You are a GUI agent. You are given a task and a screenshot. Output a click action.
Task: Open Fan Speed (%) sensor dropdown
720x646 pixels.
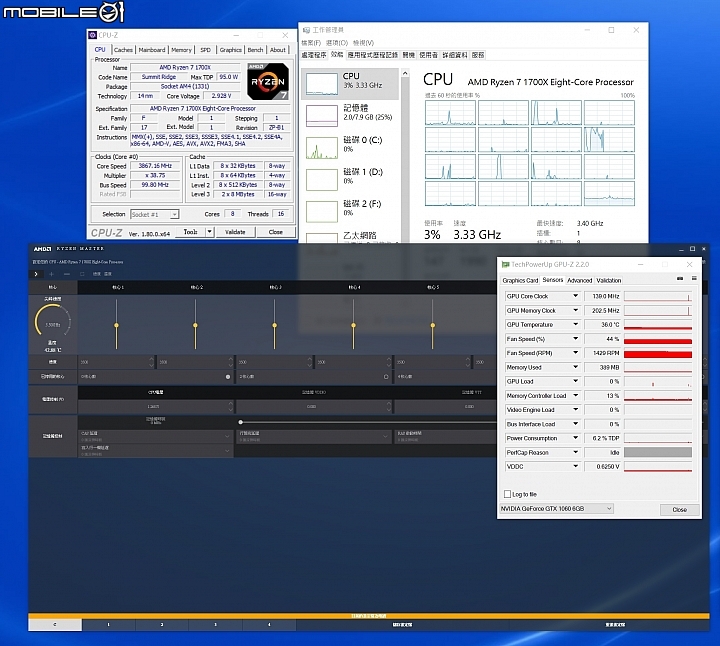coord(575,339)
